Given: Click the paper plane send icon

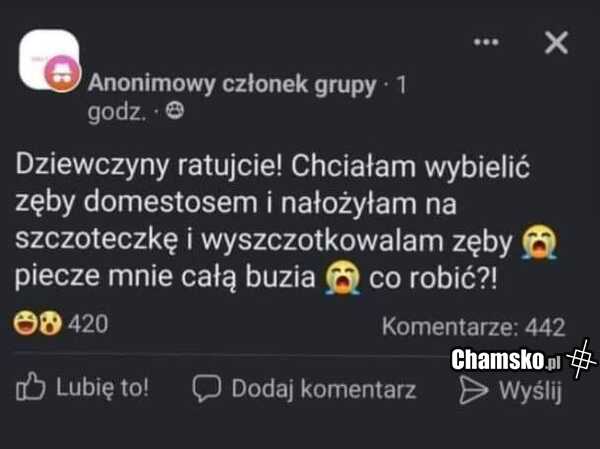Looking at the screenshot, I should click(x=473, y=390).
